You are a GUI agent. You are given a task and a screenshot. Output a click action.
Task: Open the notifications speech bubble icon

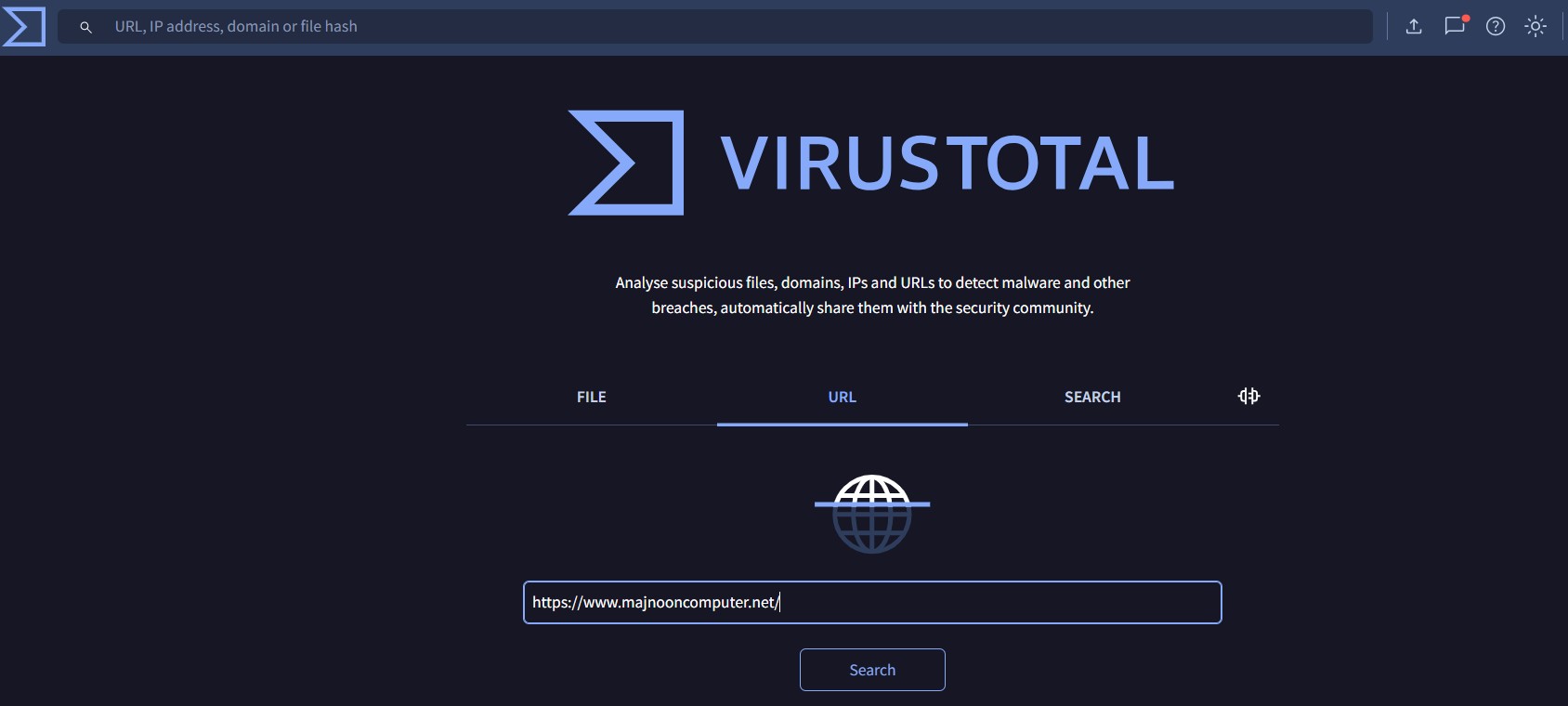coord(1454,26)
